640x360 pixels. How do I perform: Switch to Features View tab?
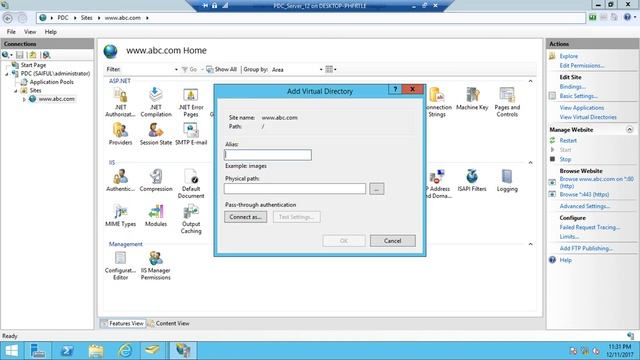[x=122, y=323]
